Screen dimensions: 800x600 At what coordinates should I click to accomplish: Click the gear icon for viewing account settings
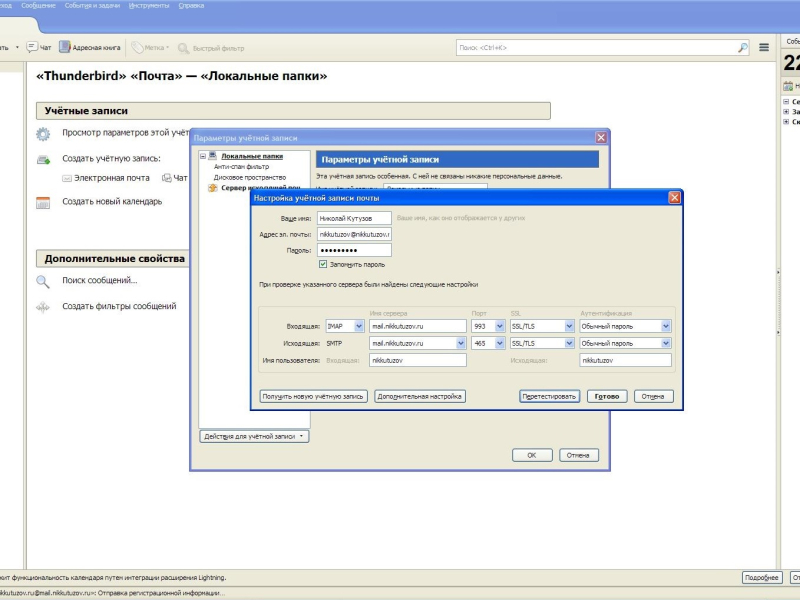[43, 134]
